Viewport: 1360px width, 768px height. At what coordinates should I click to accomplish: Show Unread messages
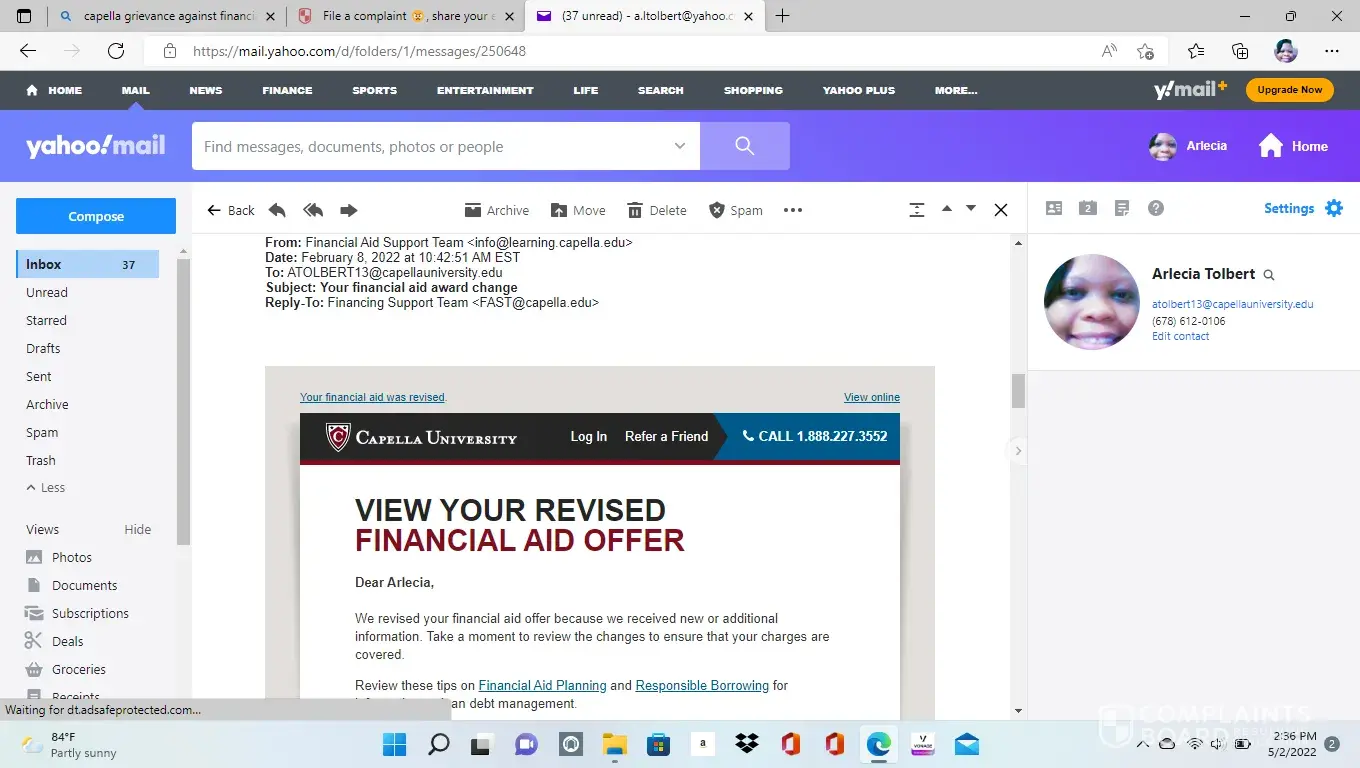coord(47,292)
